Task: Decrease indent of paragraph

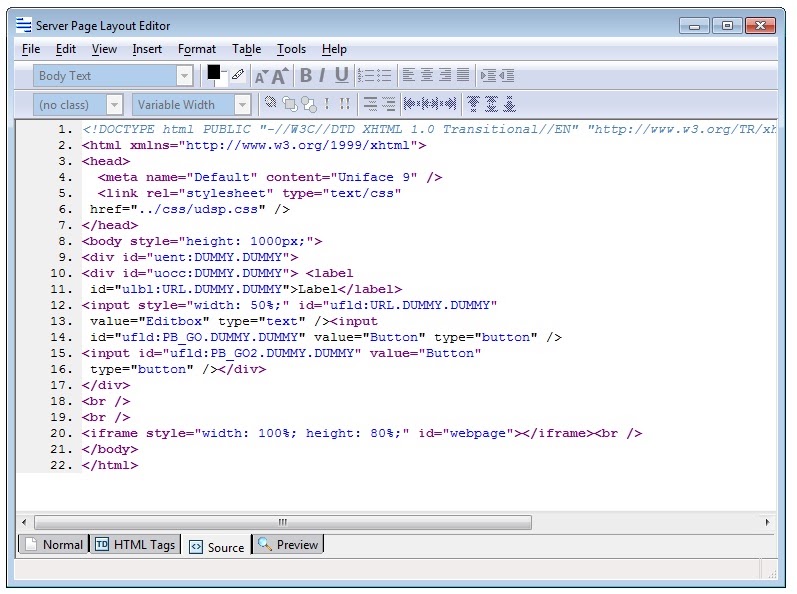Action: (x=507, y=76)
